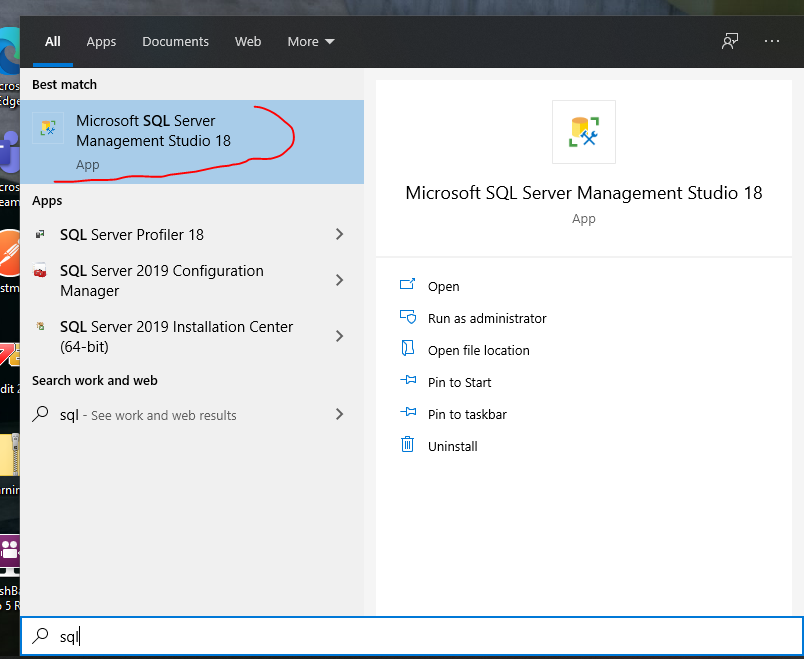The height and width of the screenshot is (659, 804).
Task: Click the feedback icon in search header
Action: pos(730,41)
